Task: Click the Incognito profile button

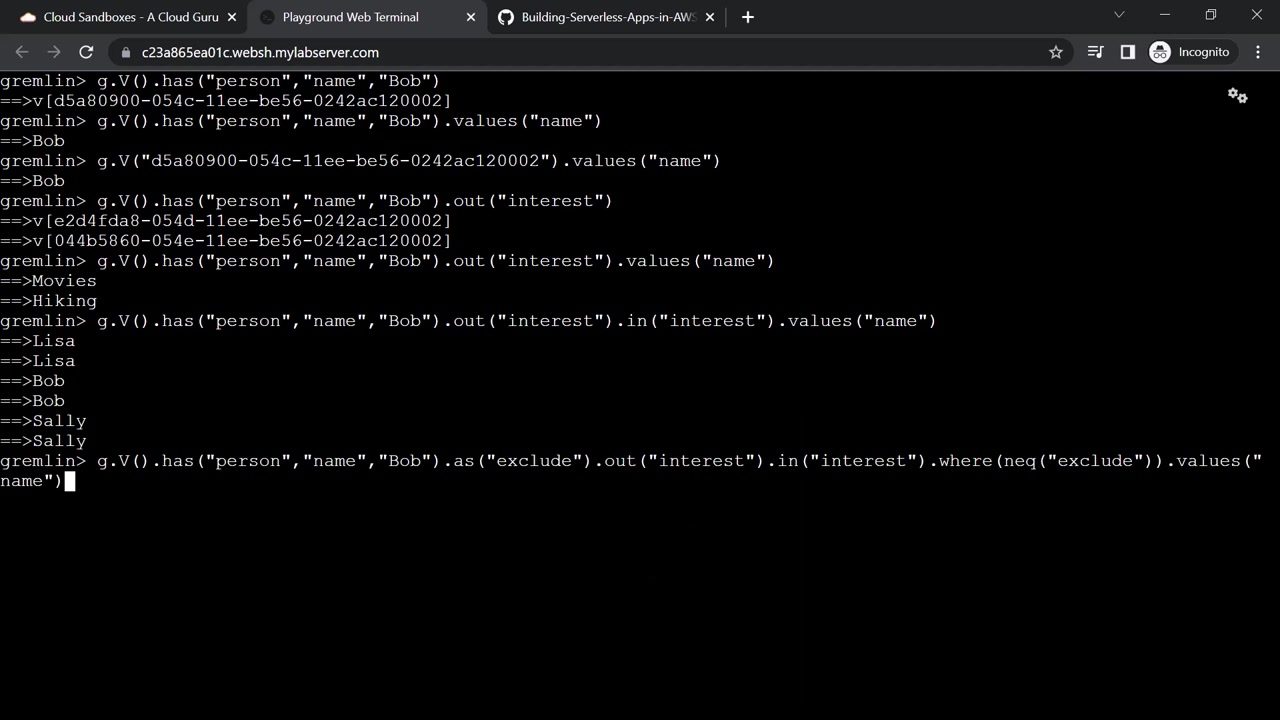Action: 1190,52
